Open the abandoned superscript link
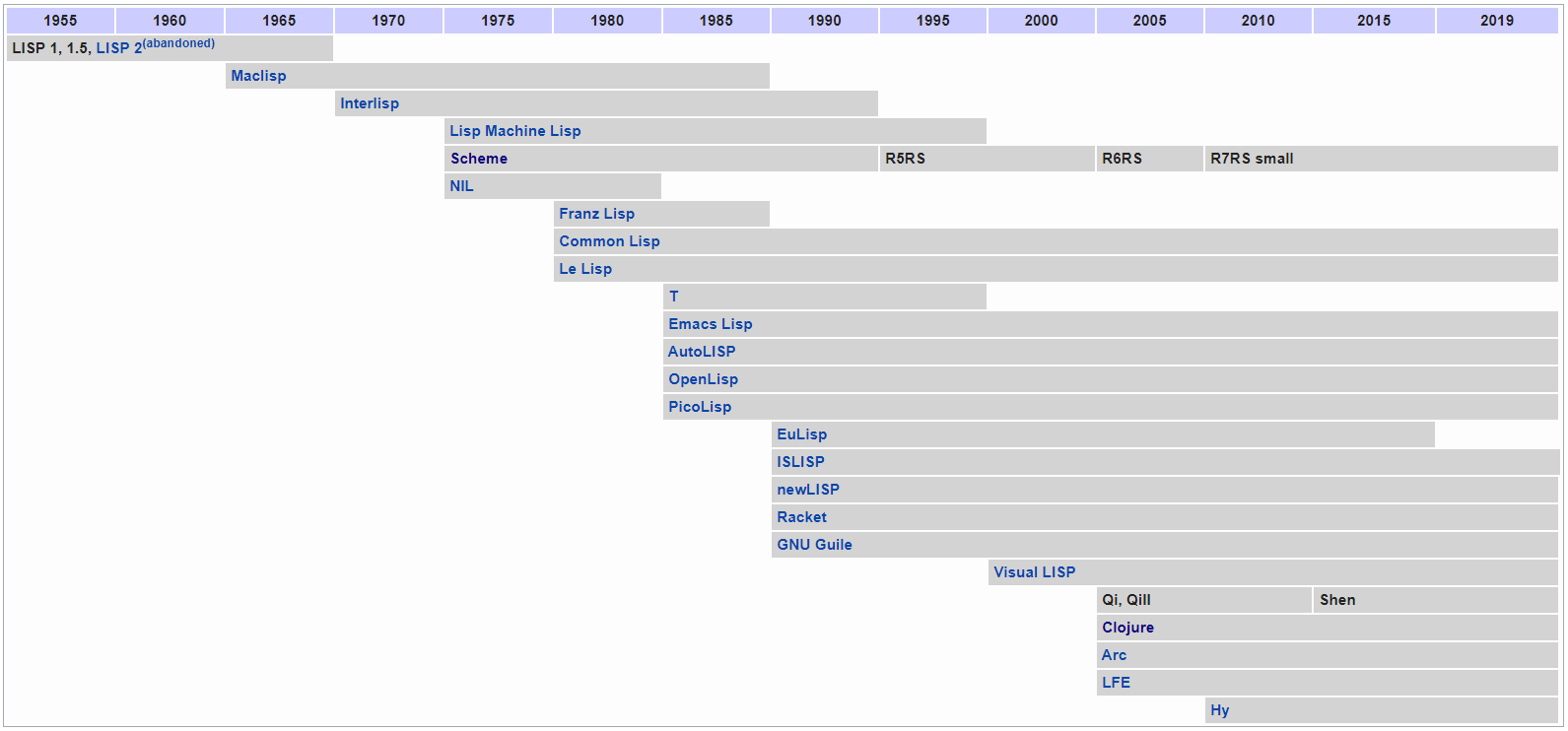Image resolution: width=1568 pixels, height=731 pixels. pos(178,43)
